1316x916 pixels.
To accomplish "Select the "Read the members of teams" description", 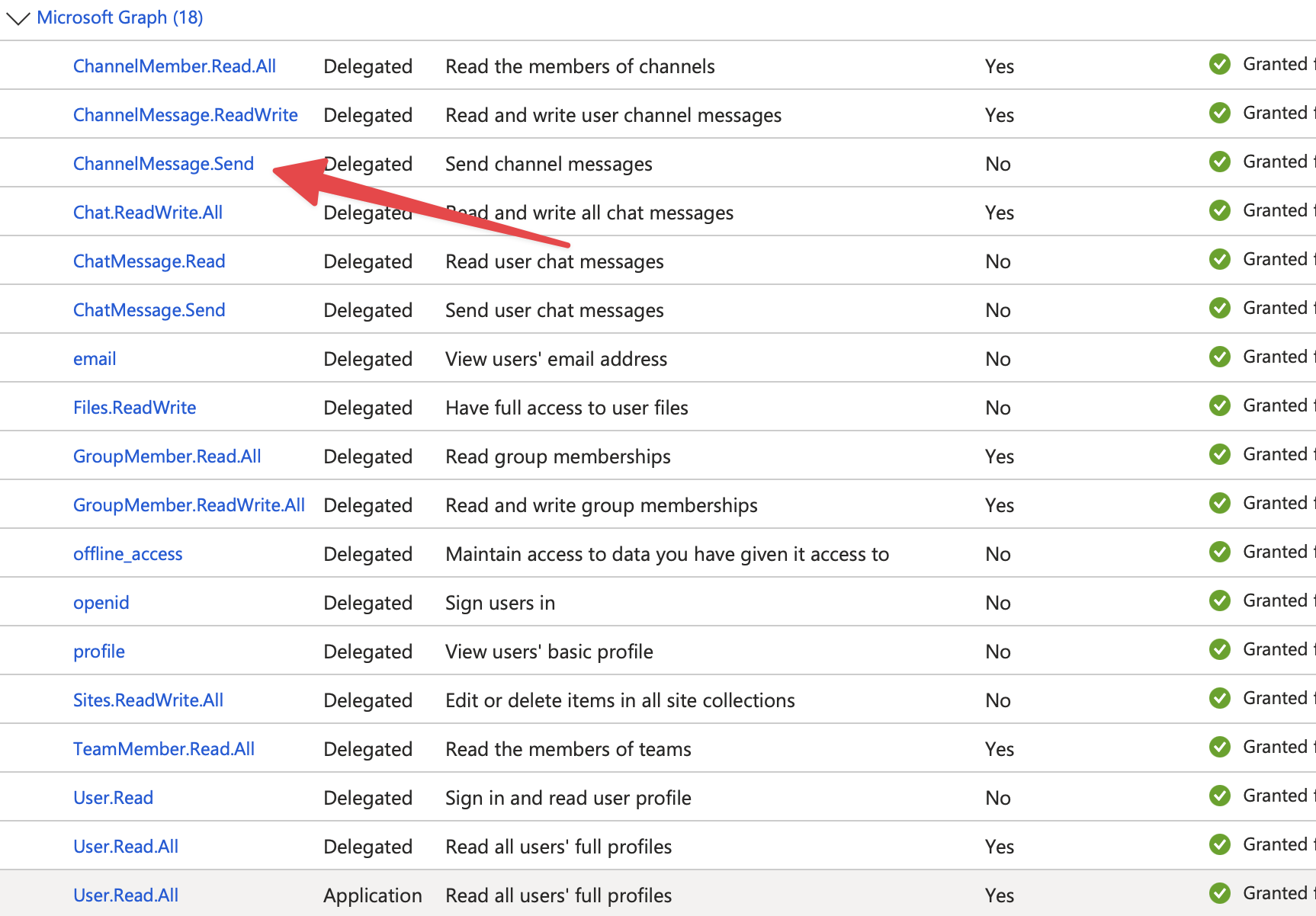I will pos(569,749).
